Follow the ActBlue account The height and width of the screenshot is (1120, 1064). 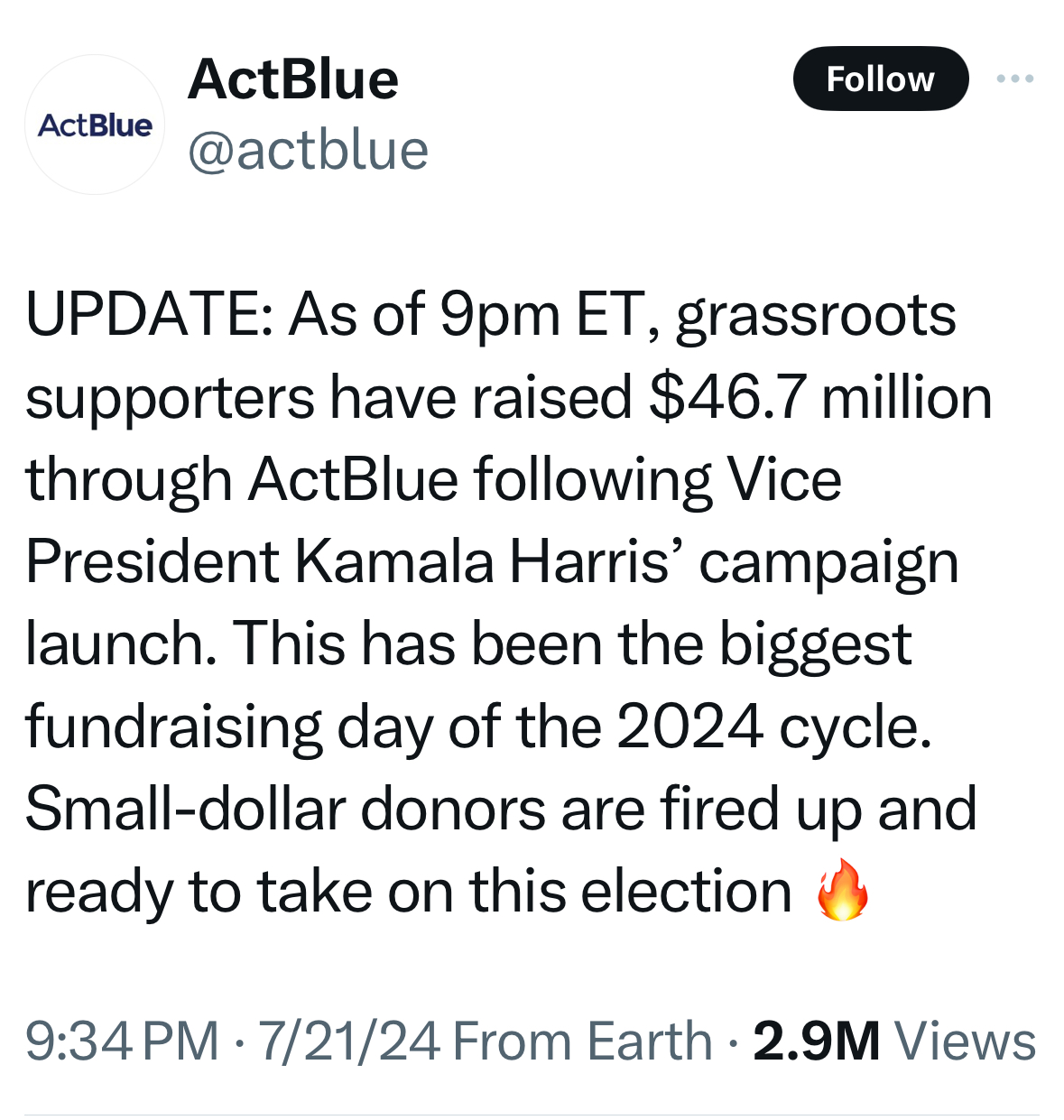pyautogui.click(x=881, y=79)
